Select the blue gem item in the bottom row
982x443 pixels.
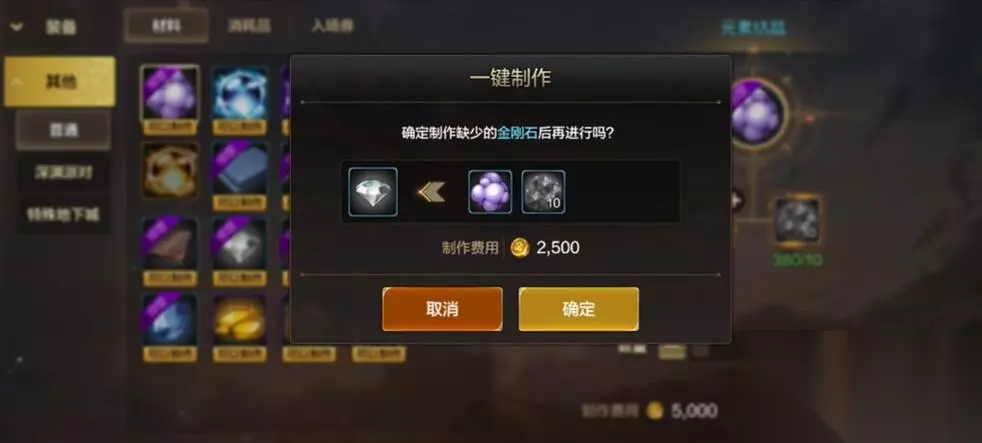click(170, 320)
